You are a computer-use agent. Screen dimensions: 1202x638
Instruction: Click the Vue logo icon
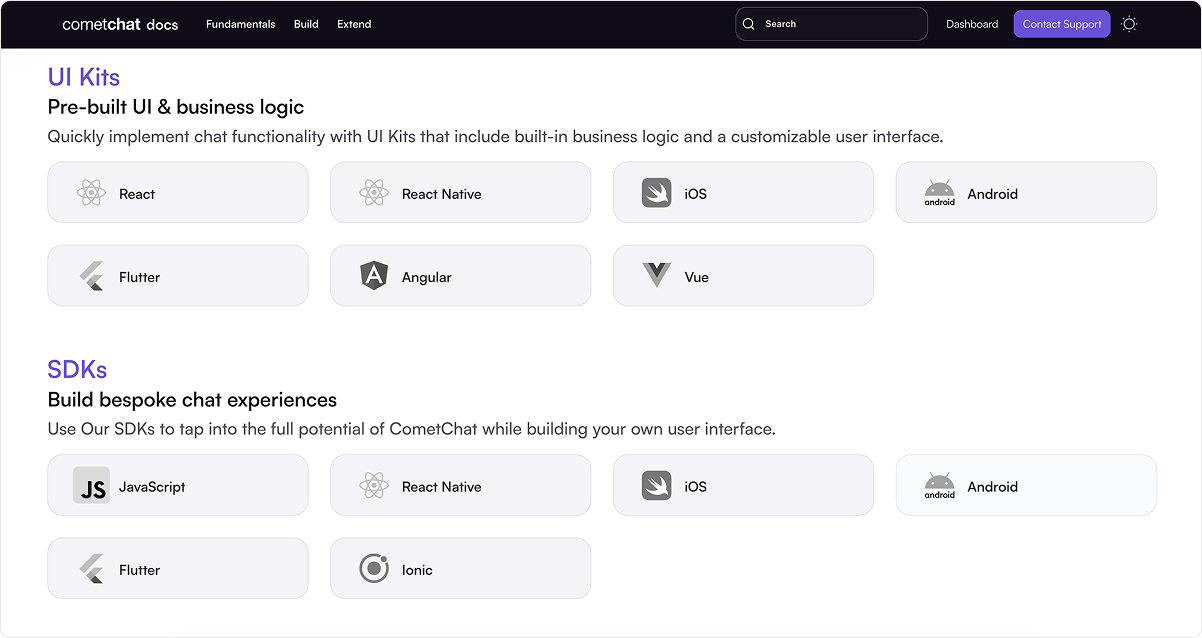pos(656,276)
